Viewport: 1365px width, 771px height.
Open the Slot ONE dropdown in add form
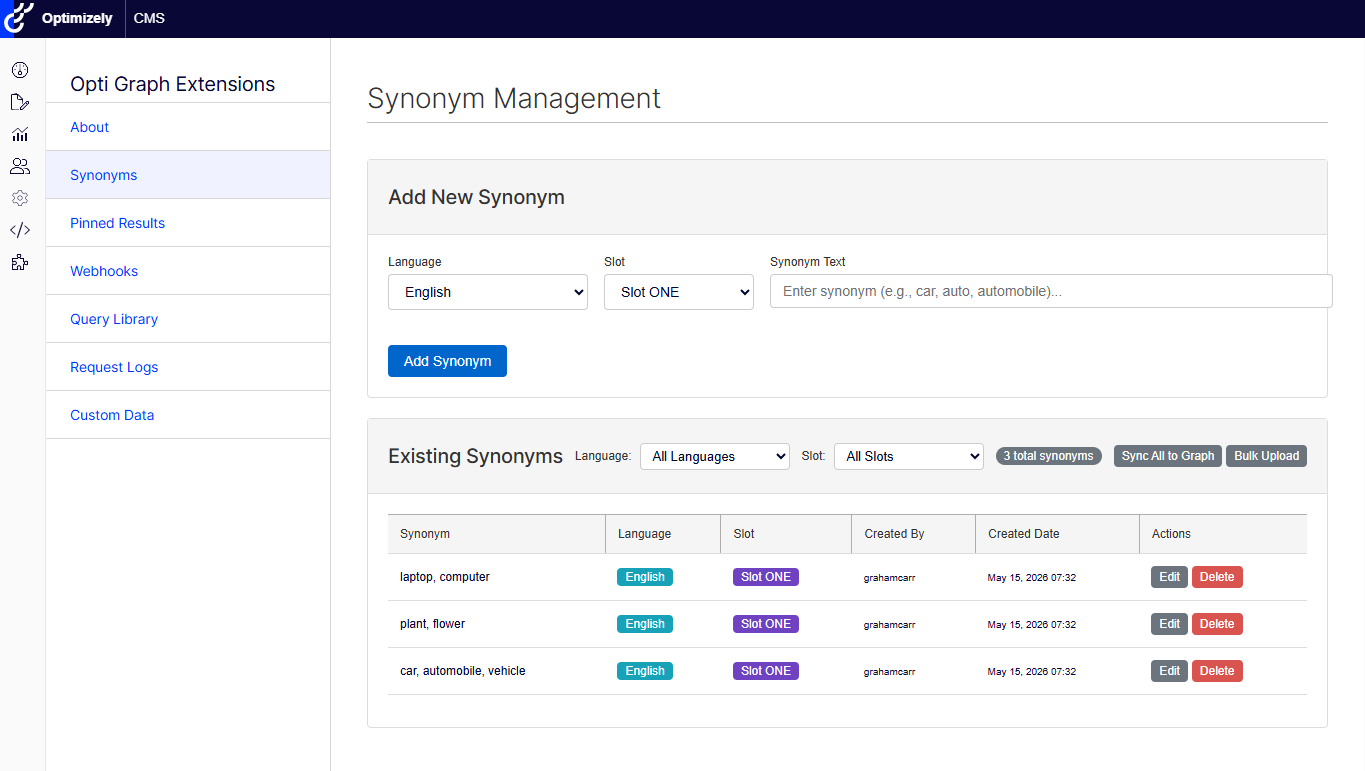coord(679,292)
